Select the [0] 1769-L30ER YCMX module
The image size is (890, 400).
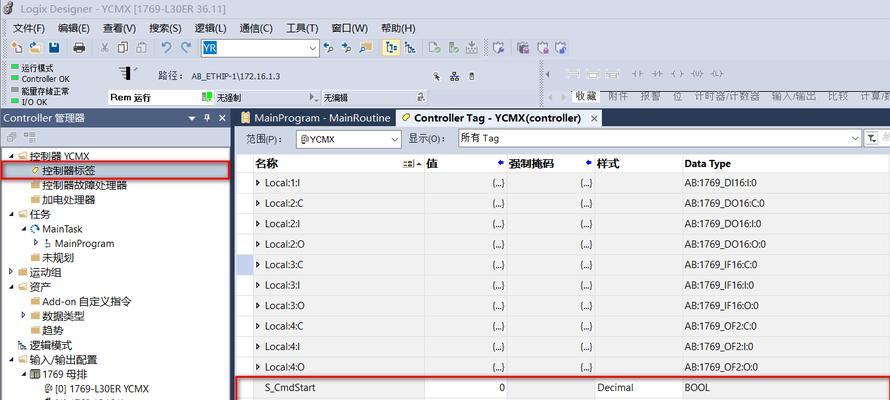(102, 389)
